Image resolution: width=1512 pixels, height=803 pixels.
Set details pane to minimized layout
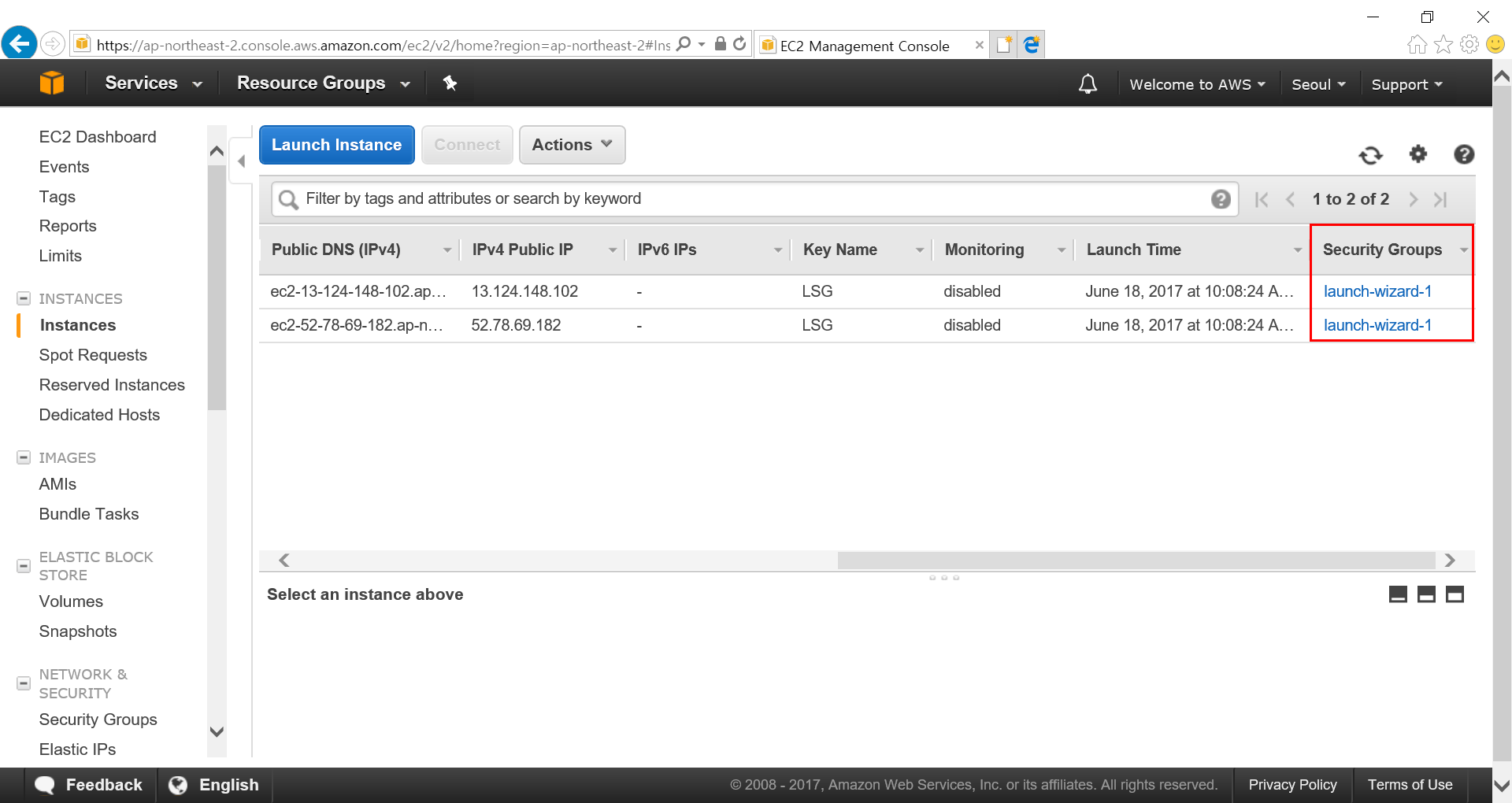1398,594
